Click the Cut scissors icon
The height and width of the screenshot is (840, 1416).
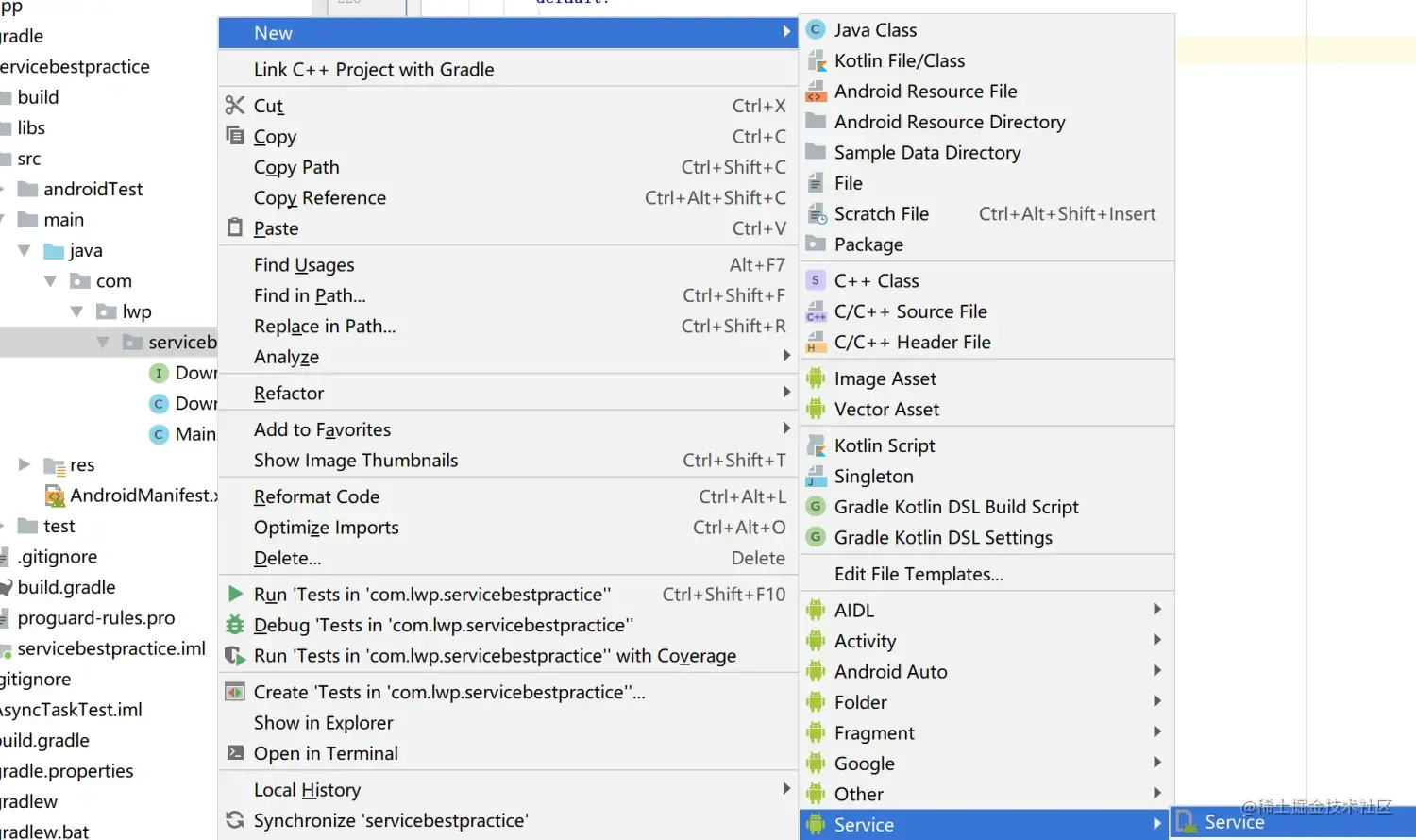[x=235, y=105]
